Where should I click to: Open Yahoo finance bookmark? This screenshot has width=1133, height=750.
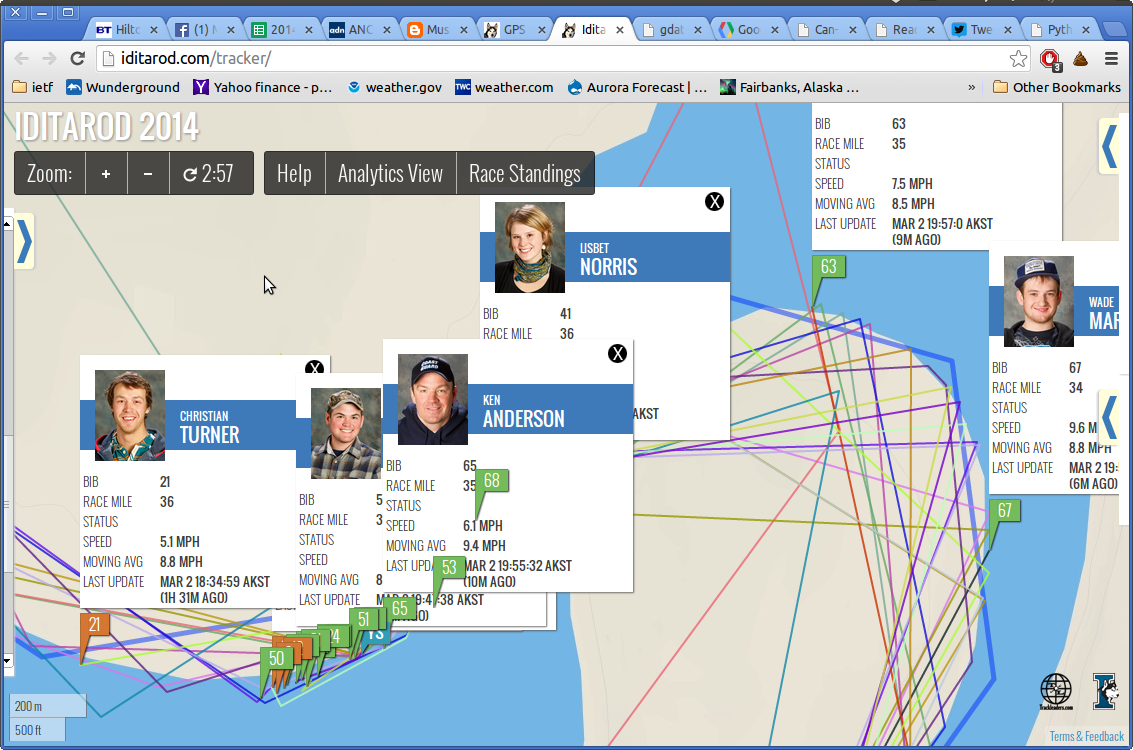(262, 87)
